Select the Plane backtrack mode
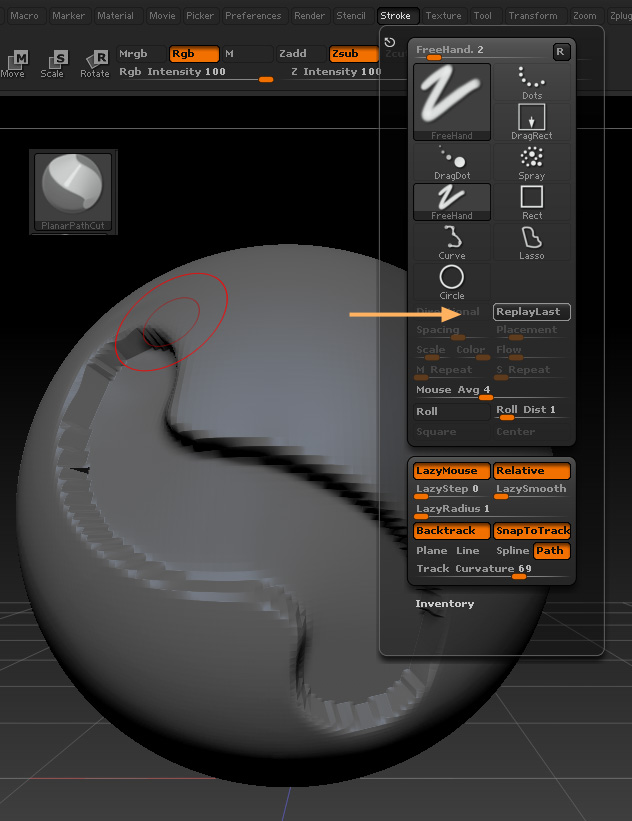Image resolution: width=632 pixels, height=821 pixels. pyautogui.click(x=432, y=551)
